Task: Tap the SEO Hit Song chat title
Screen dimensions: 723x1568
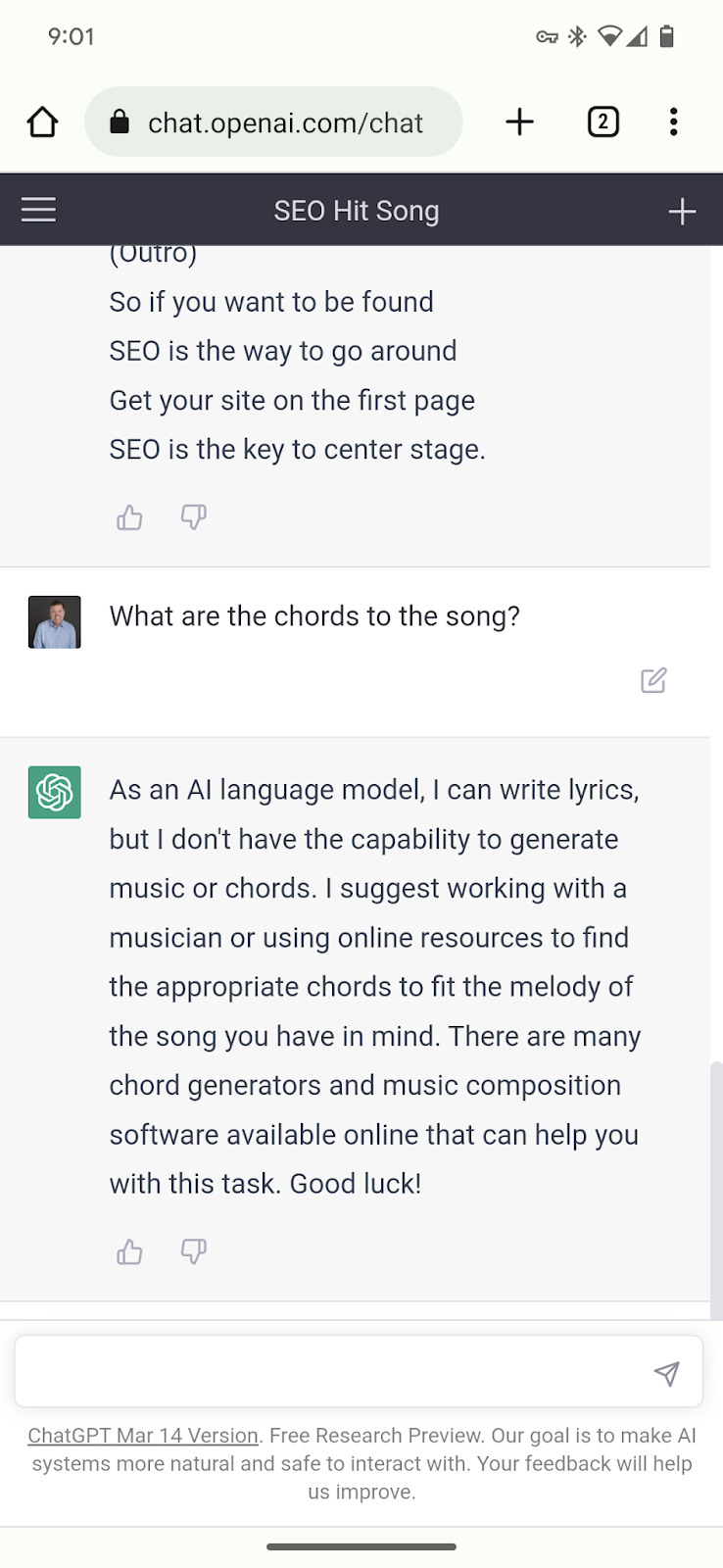Action: click(357, 211)
